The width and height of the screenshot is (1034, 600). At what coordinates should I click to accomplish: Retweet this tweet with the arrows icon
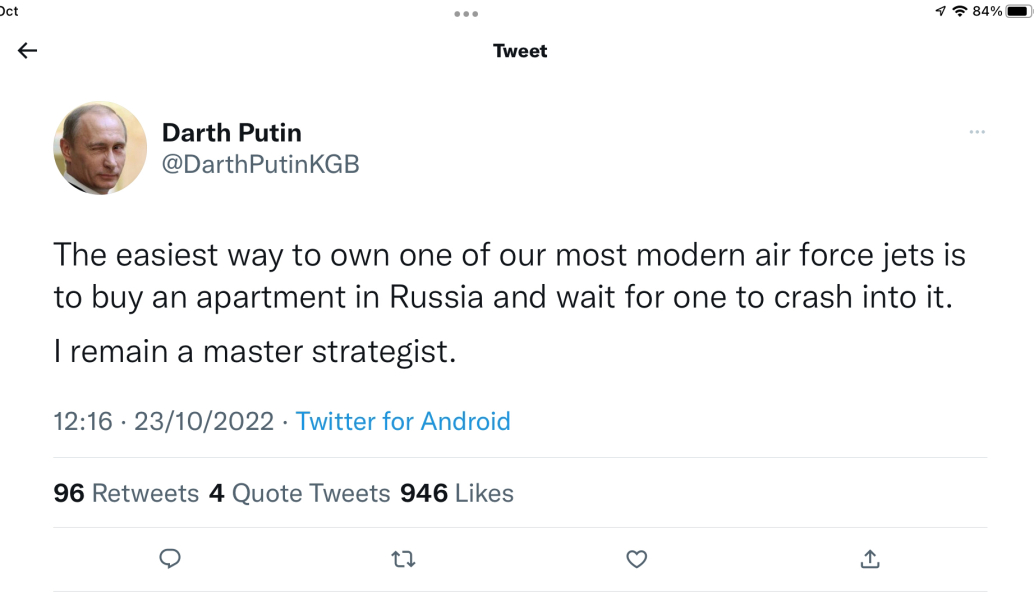pyautogui.click(x=403, y=560)
